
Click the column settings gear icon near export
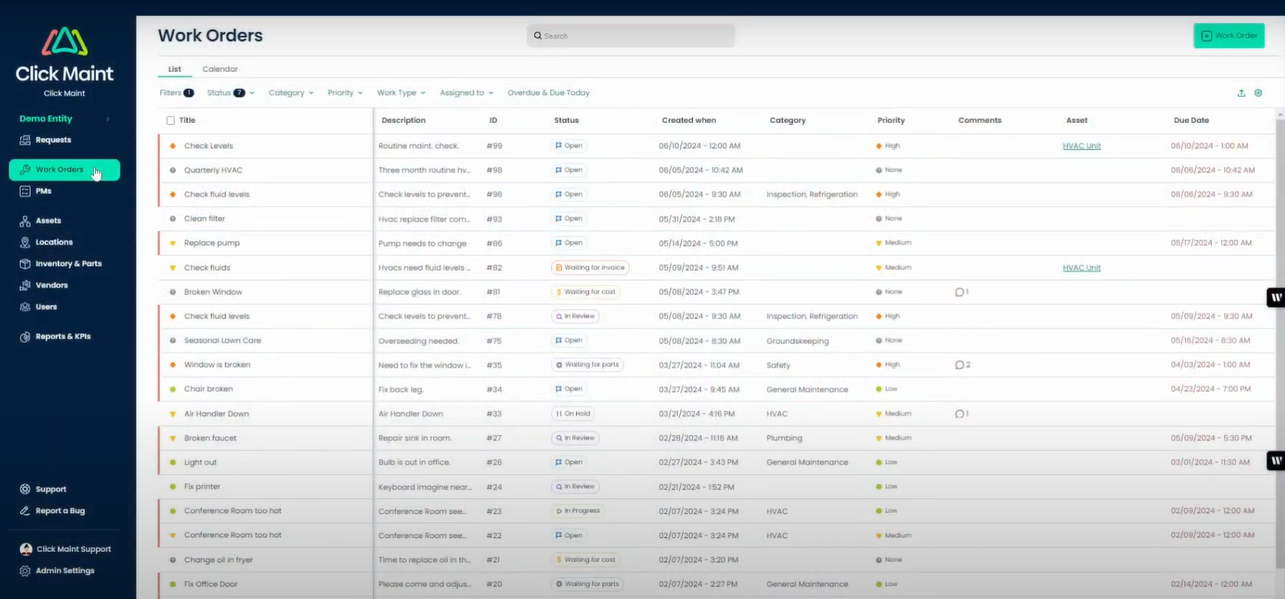pos(1258,92)
